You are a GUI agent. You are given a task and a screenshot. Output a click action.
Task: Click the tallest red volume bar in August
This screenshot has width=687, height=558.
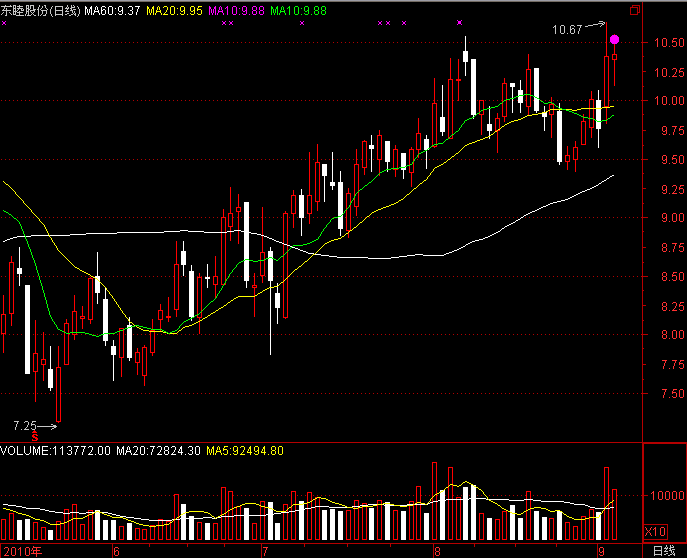click(434, 501)
